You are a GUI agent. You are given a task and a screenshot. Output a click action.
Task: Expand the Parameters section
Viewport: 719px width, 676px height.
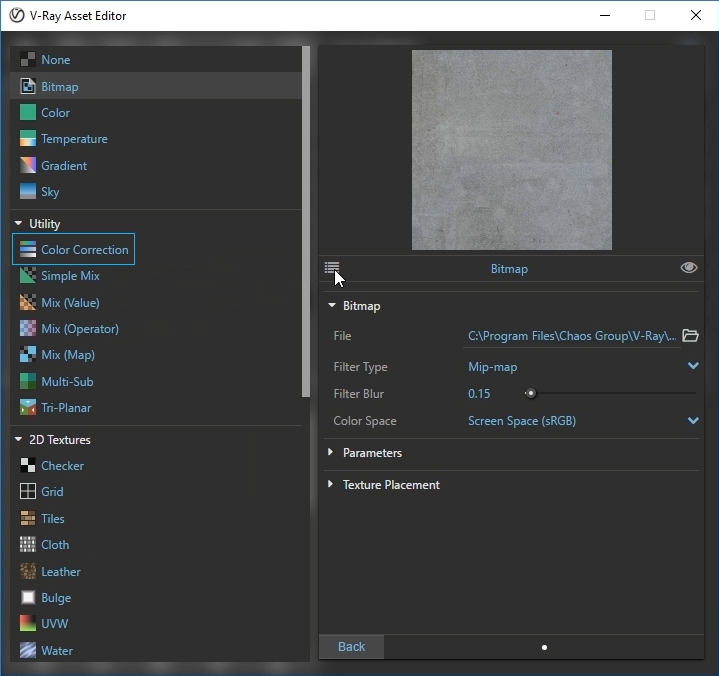pos(331,453)
